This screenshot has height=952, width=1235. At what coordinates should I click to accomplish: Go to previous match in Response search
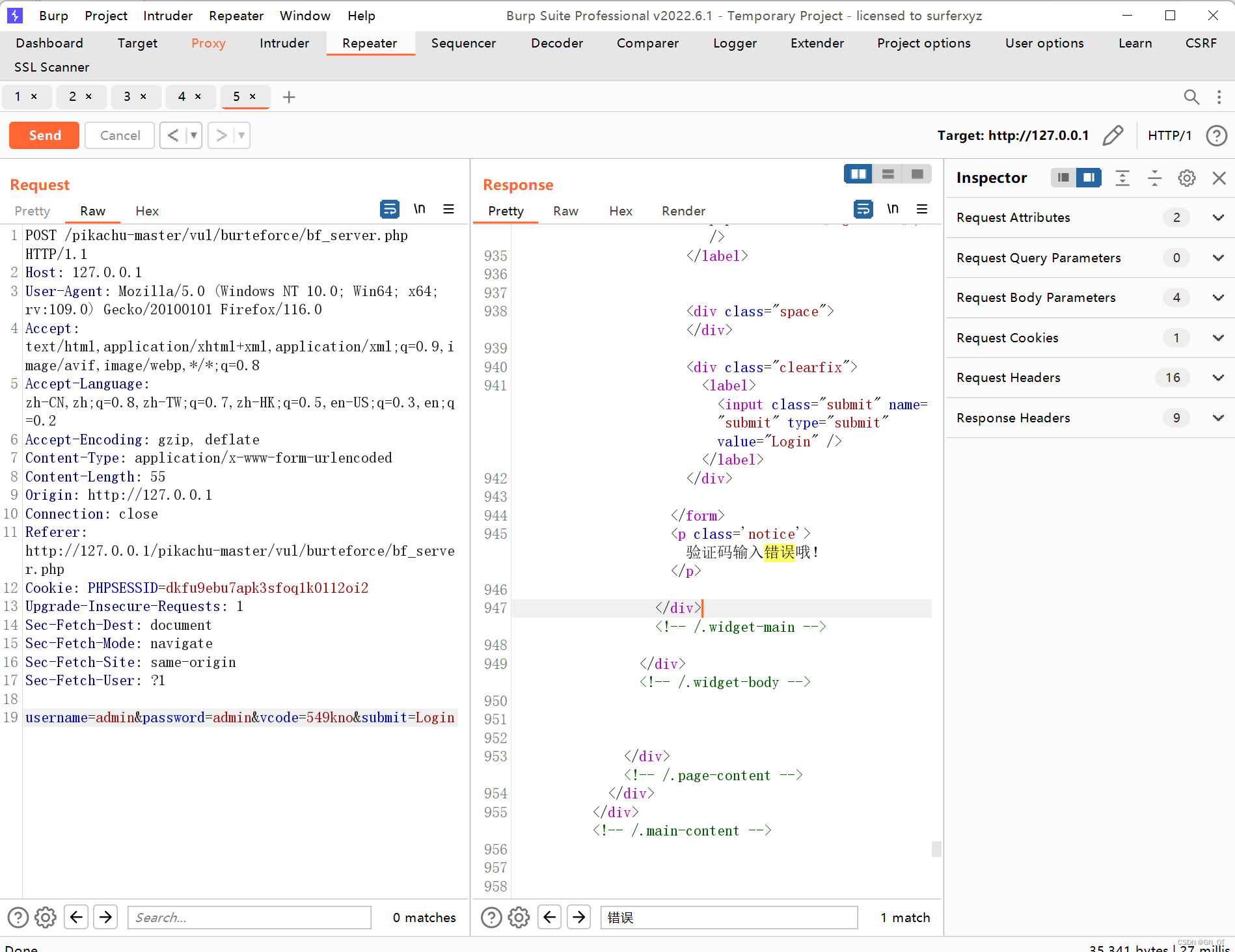549,918
